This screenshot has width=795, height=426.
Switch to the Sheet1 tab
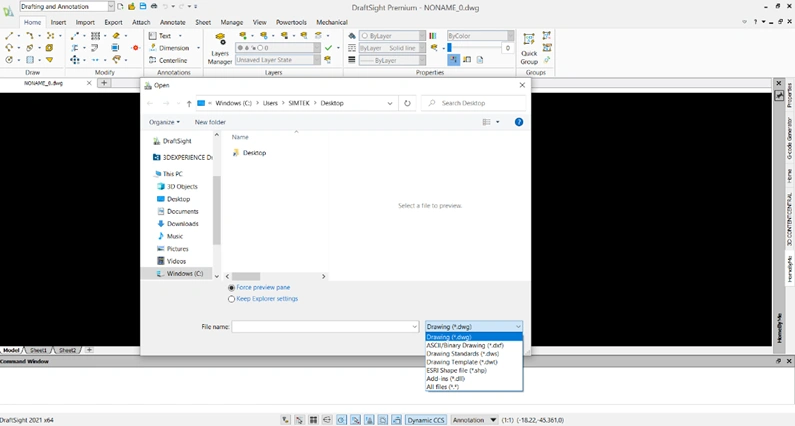(39, 350)
